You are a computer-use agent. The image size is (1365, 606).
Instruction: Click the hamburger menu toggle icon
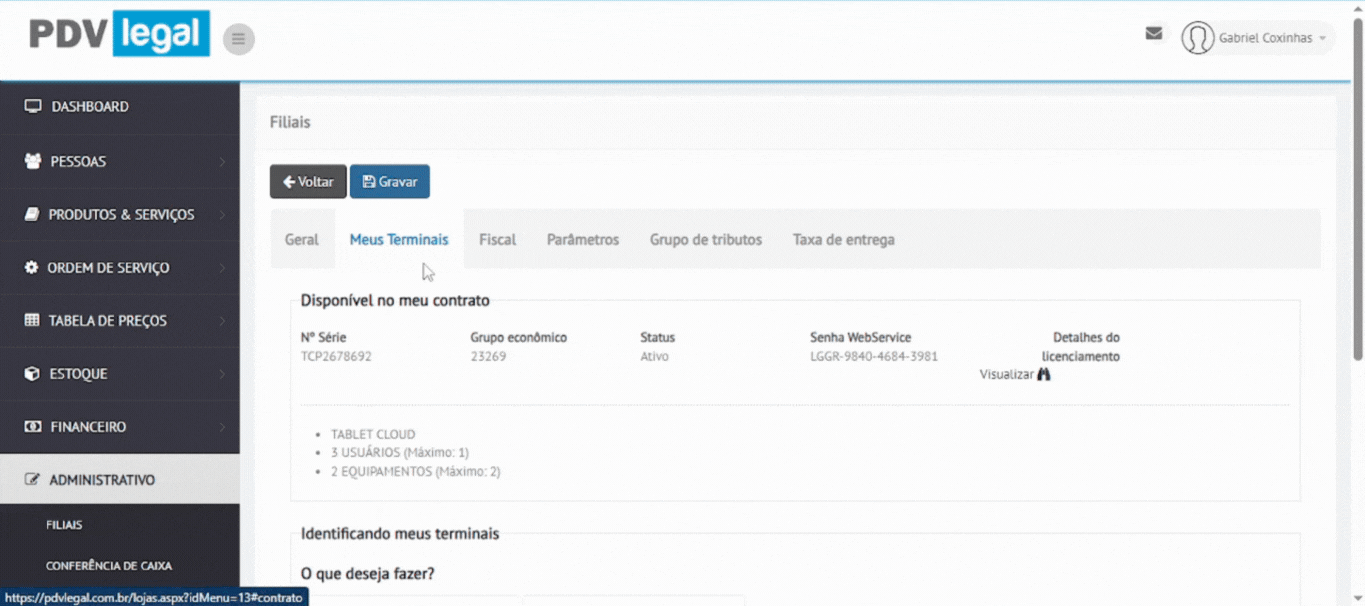coord(238,39)
